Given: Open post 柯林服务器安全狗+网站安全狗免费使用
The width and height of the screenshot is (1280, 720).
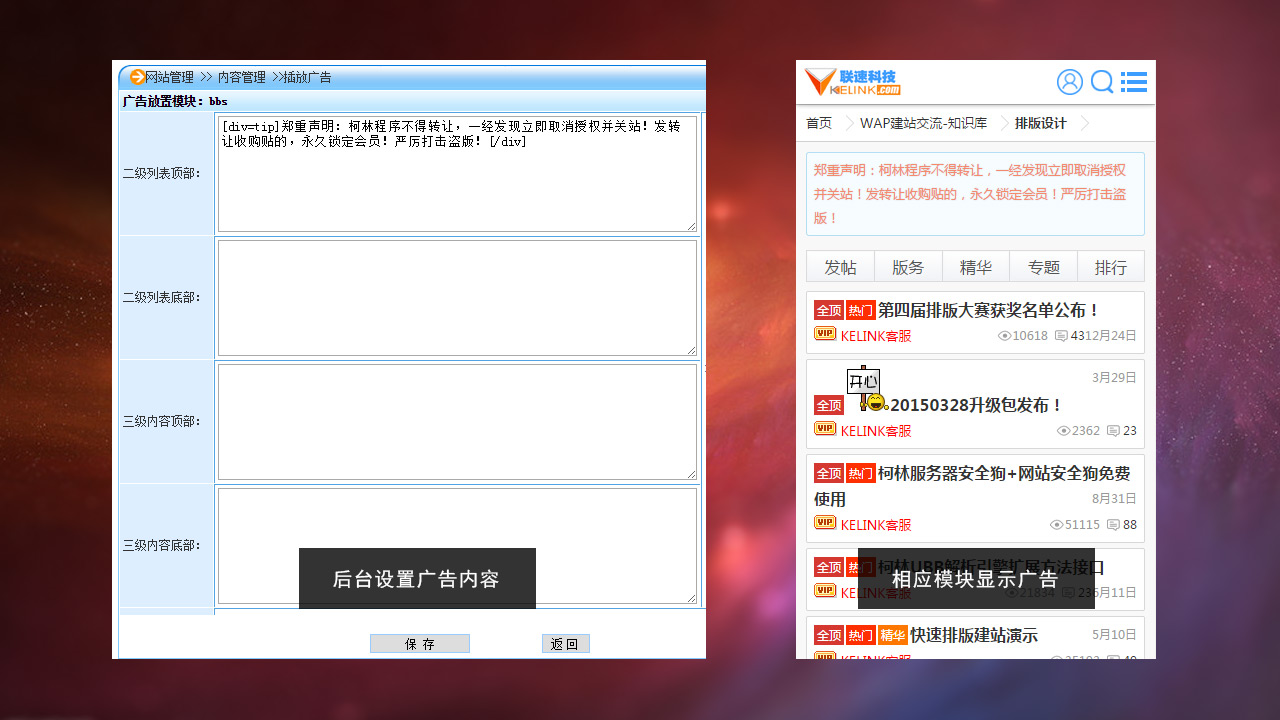Looking at the screenshot, I should tap(1003, 474).
